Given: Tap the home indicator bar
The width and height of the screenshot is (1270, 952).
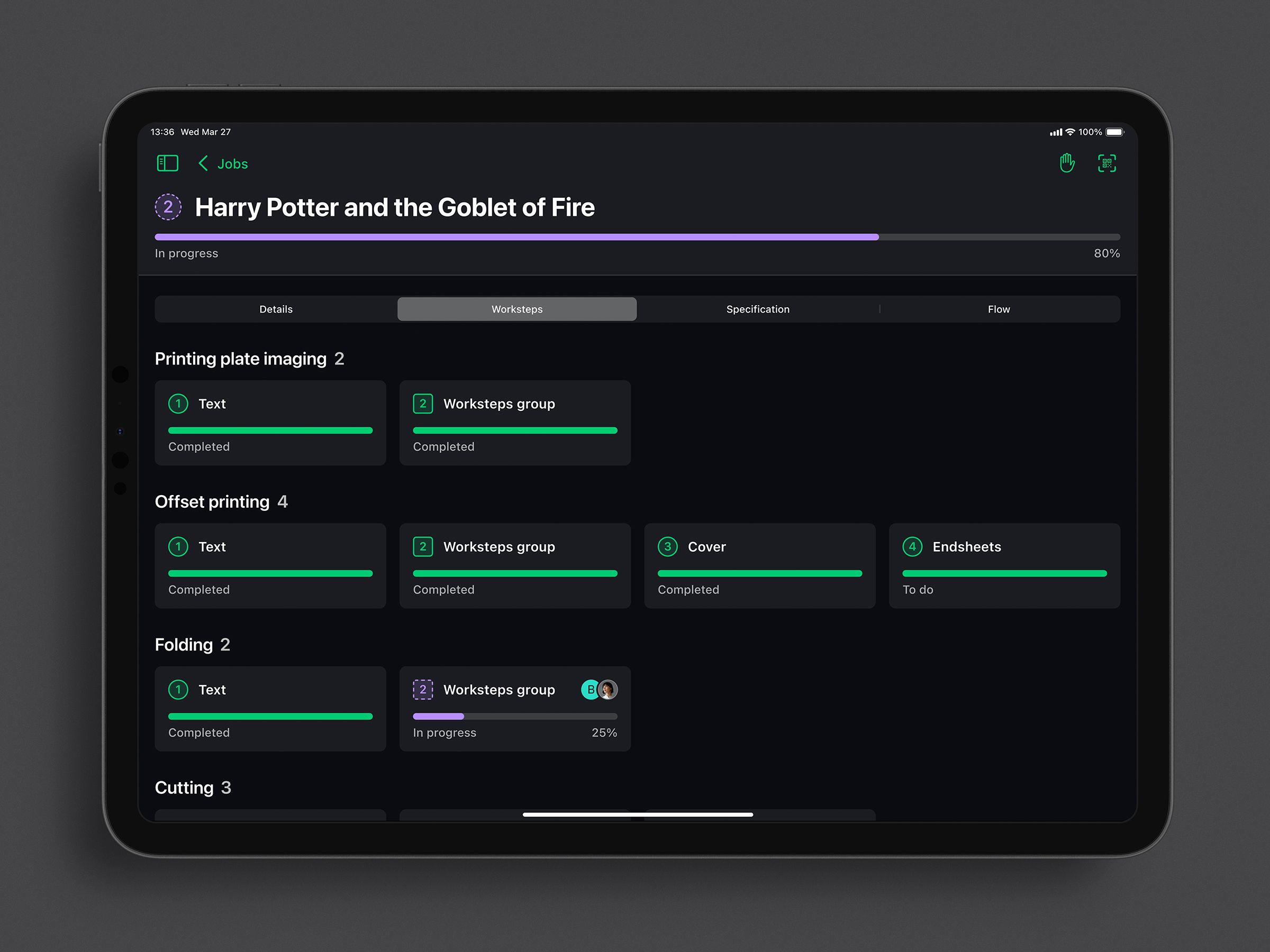Looking at the screenshot, I should click(638, 814).
